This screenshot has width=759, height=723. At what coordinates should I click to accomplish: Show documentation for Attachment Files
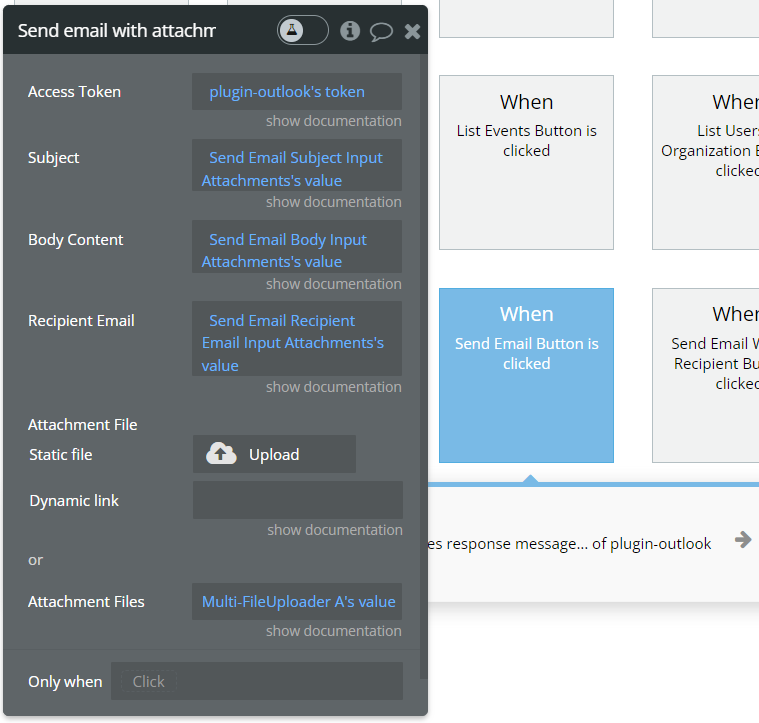[x=333, y=631]
